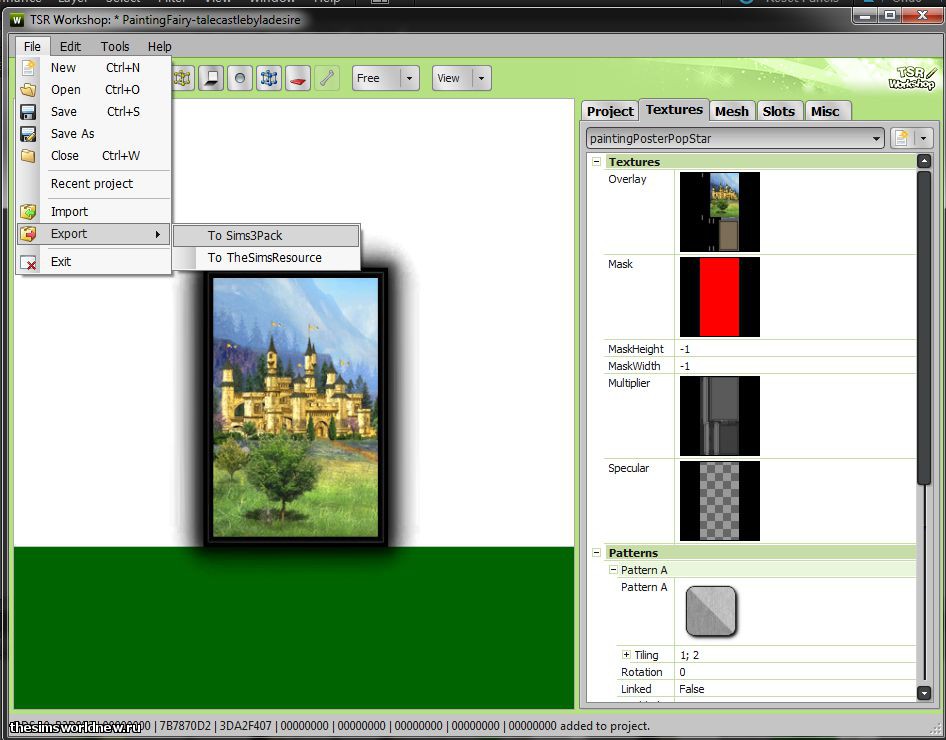Open the Free camera mode dropdown arrow

410,78
